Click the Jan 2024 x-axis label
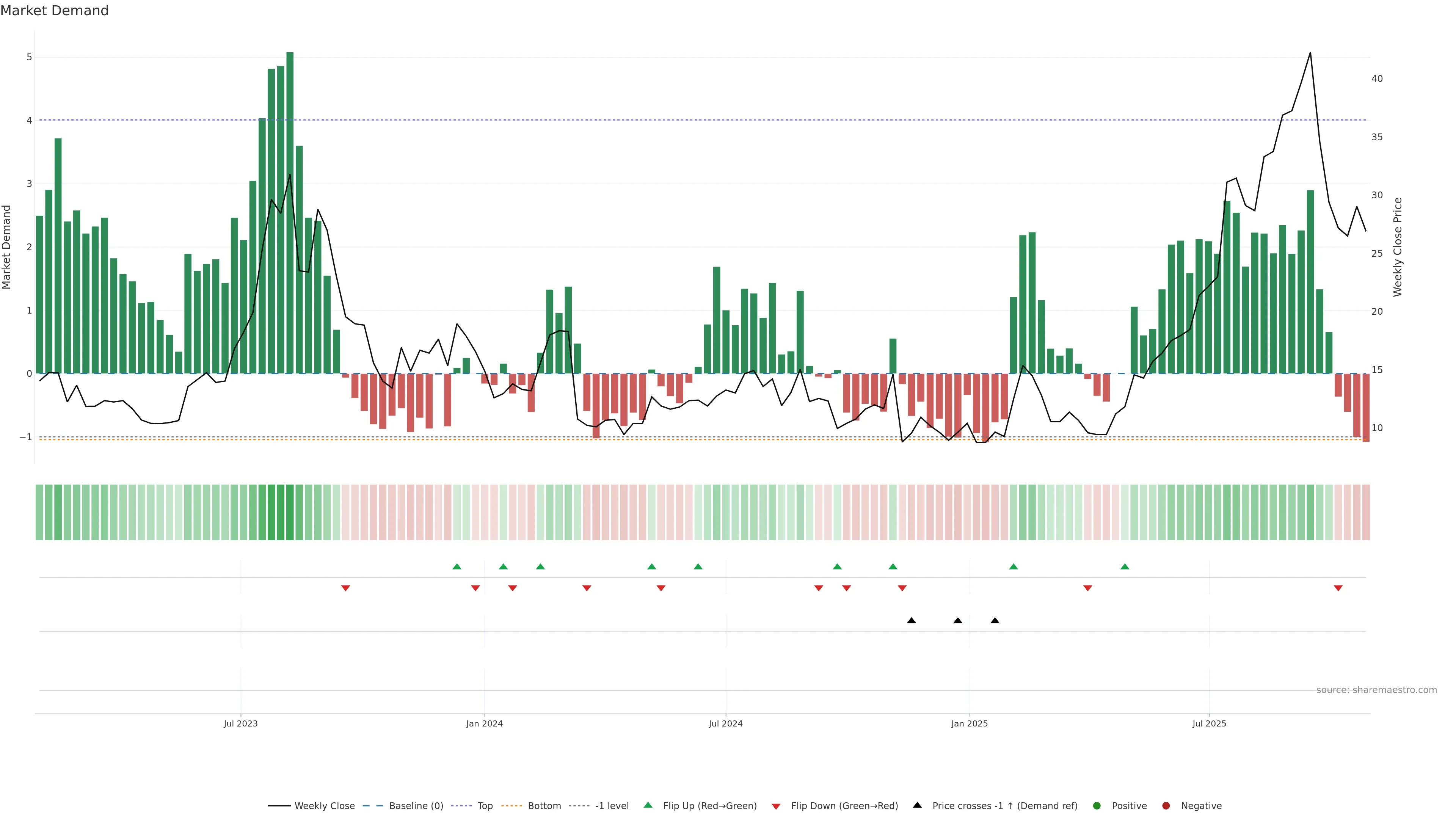The height and width of the screenshot is (819, 1456). [485, 723]
